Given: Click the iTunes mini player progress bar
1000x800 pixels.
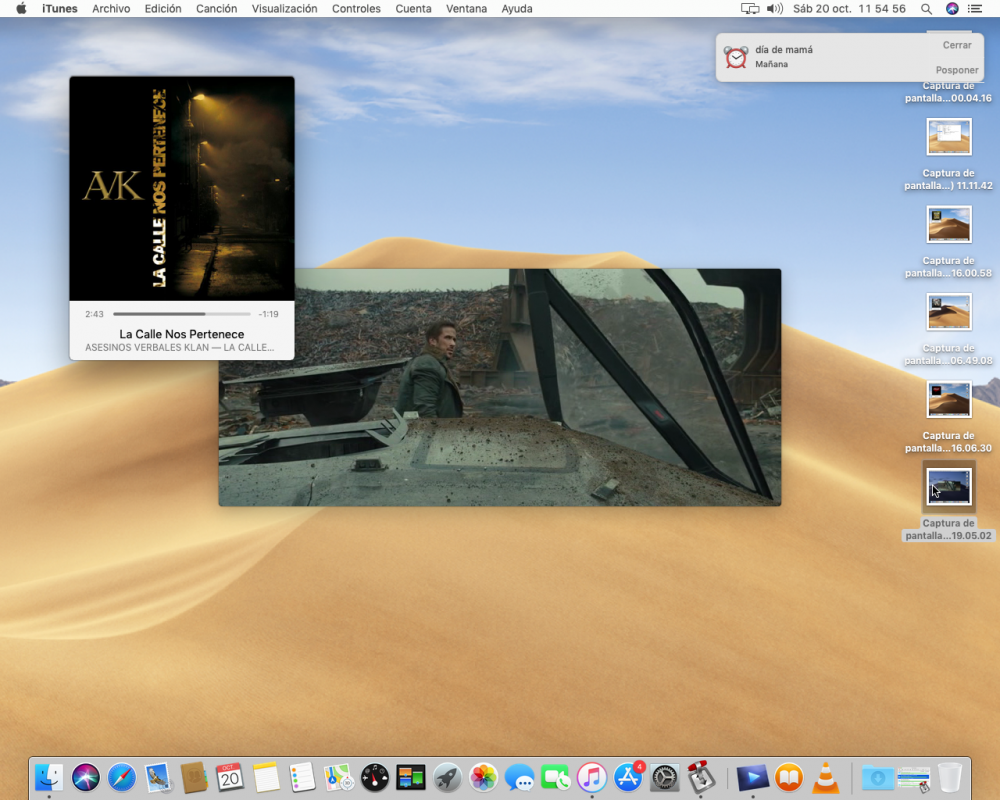Looking at the screenshot, I should pyautogui.click(x=182, y=314).
